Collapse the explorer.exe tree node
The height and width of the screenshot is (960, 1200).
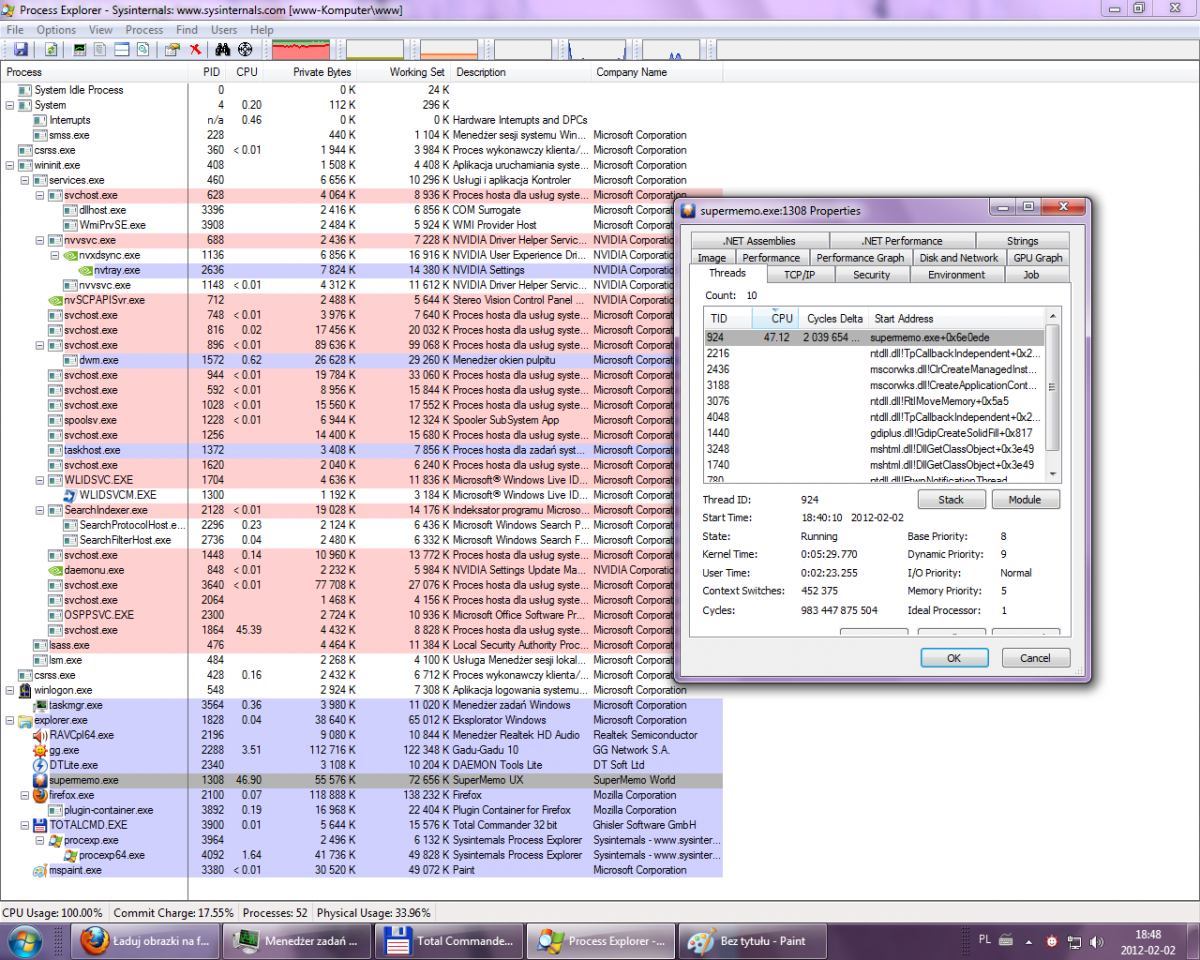tap(10, 720)
